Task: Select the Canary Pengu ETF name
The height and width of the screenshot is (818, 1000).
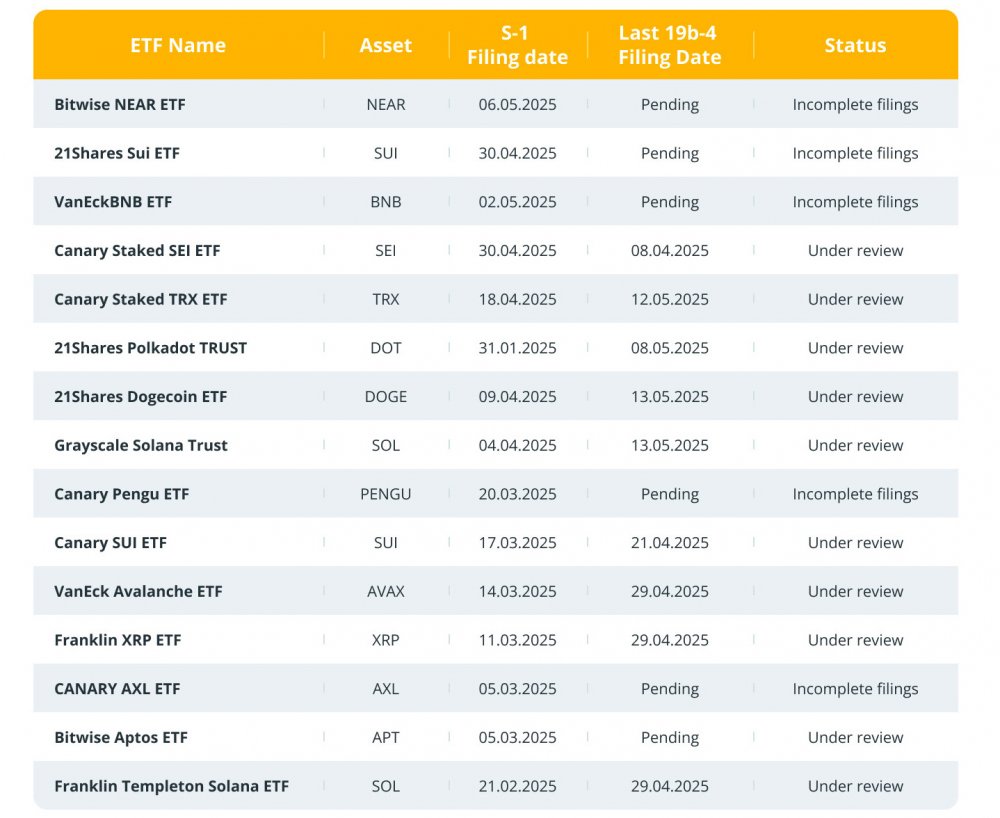Action: (x=122, y=494)
